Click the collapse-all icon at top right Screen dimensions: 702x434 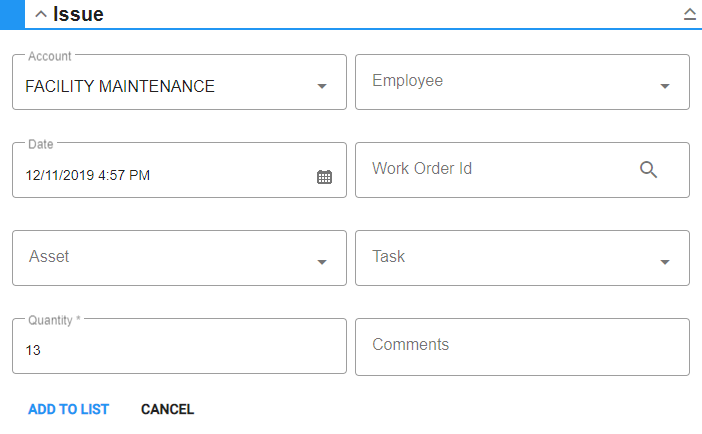(x=689, y=15)
